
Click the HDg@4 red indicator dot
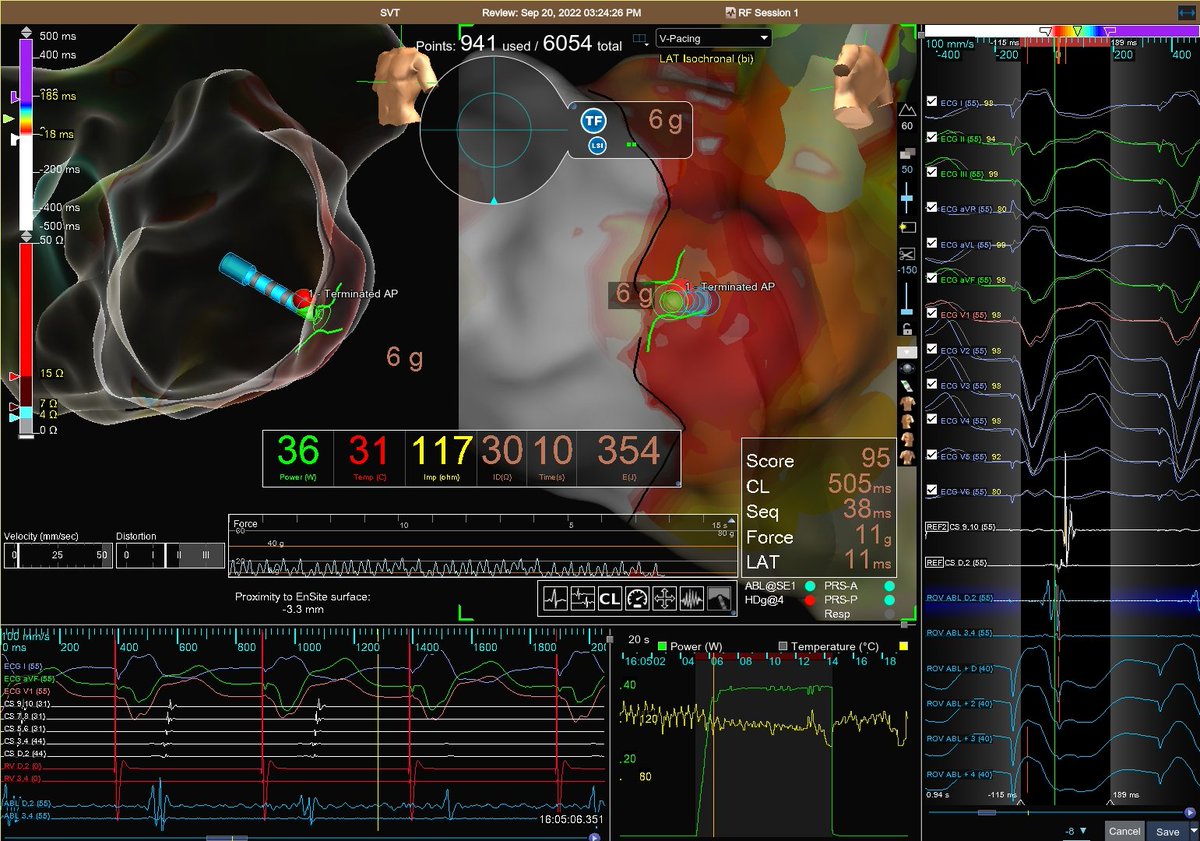click(x=809, y=599)
